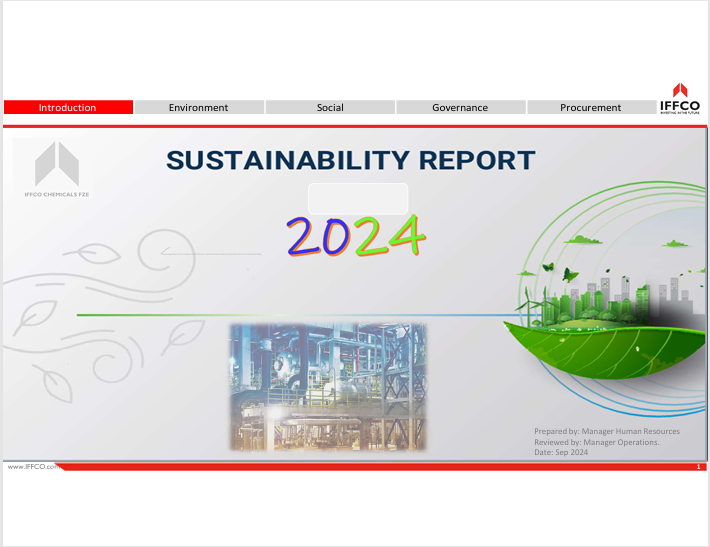Click the Sustainability Report title text

(x=350, y=160)
